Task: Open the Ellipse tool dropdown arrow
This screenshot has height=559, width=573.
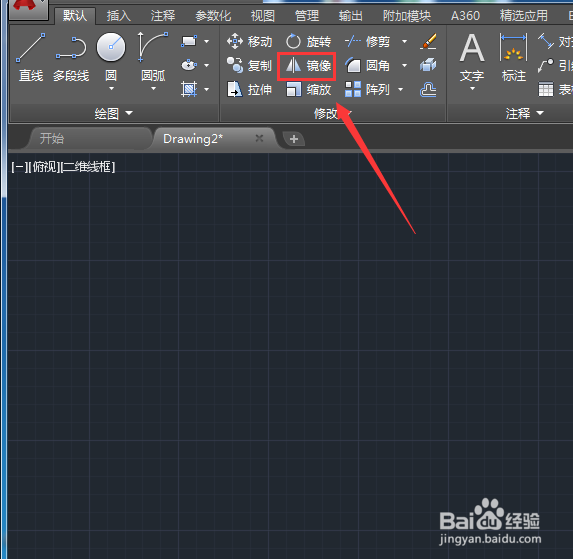Action: point(206,65)
